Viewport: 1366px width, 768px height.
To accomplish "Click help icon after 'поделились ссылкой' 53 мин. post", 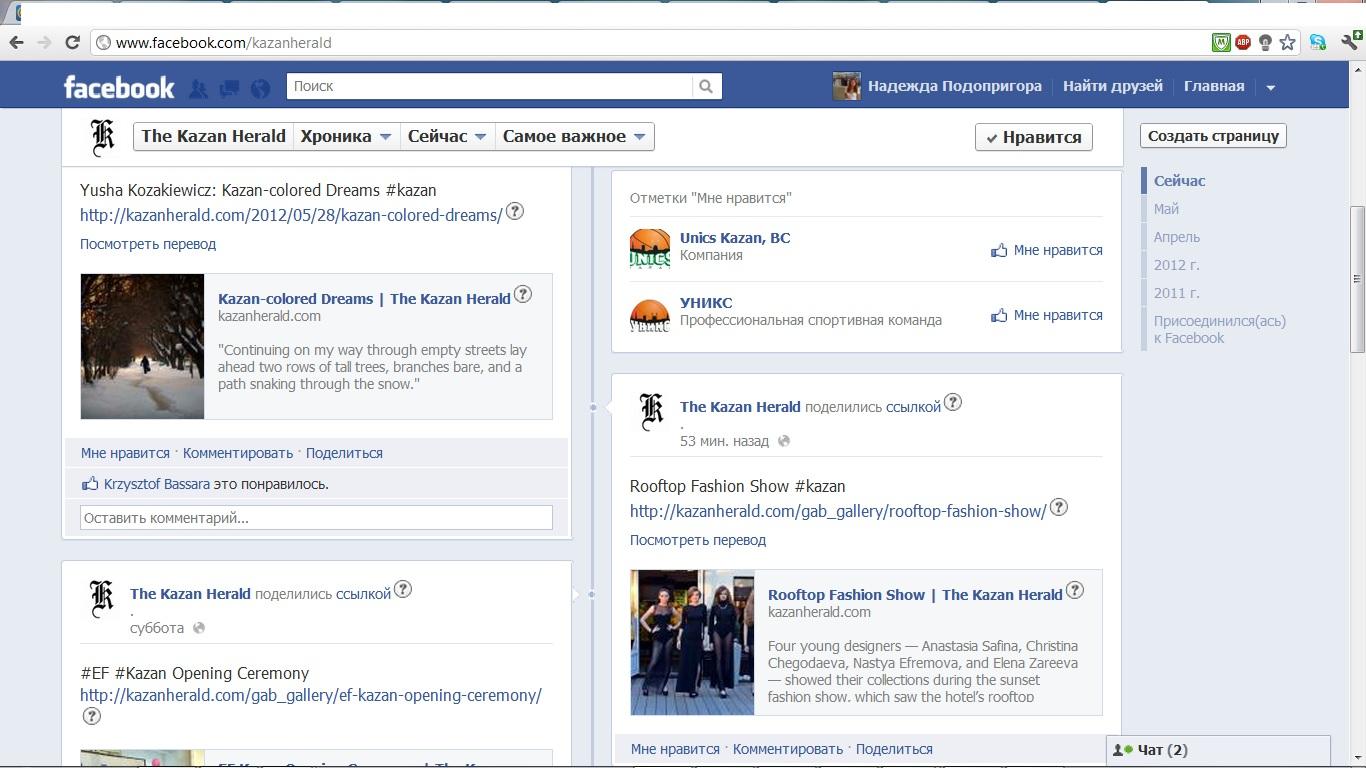I will 952,403.
